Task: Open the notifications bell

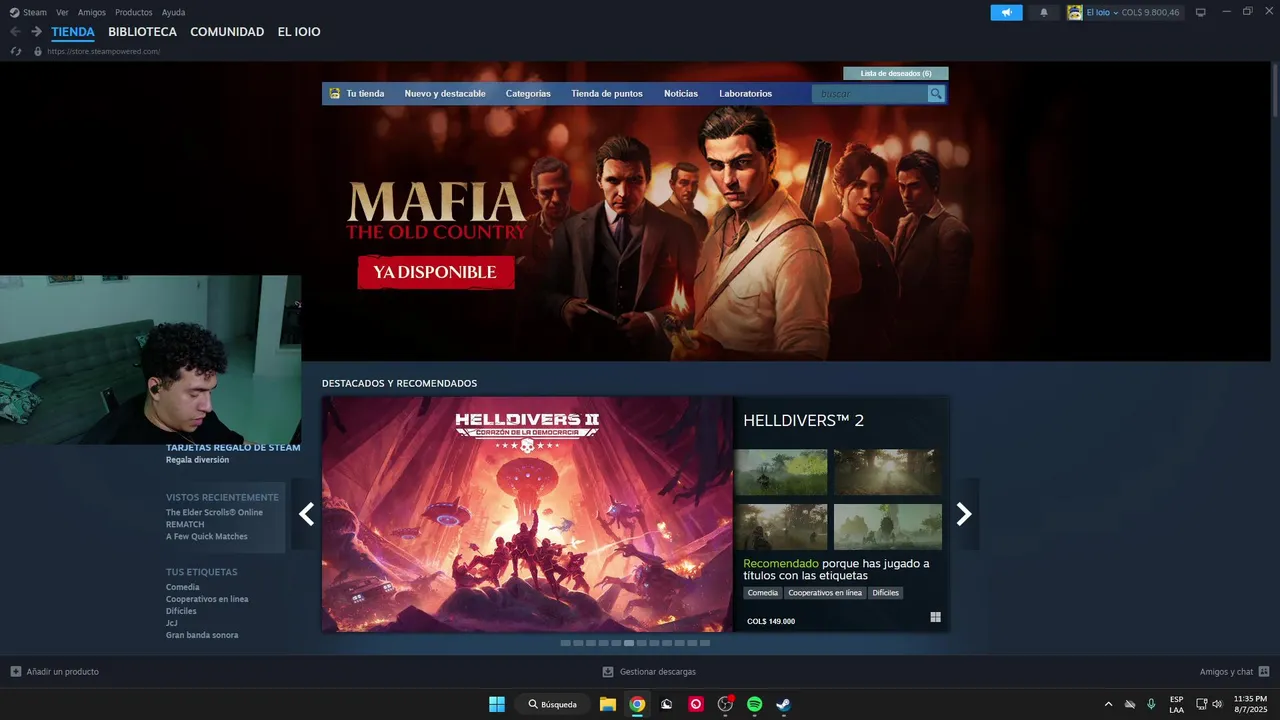Action: tap(1044, 12)
